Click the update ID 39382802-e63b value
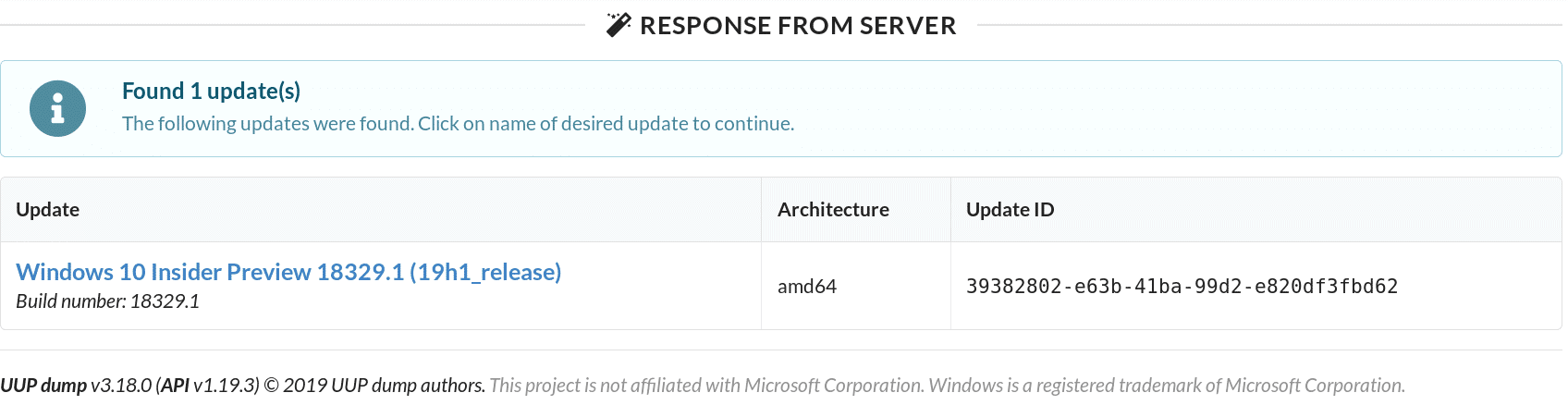The height and width of the screenshot is (405, 1568). coord(1182,287)
